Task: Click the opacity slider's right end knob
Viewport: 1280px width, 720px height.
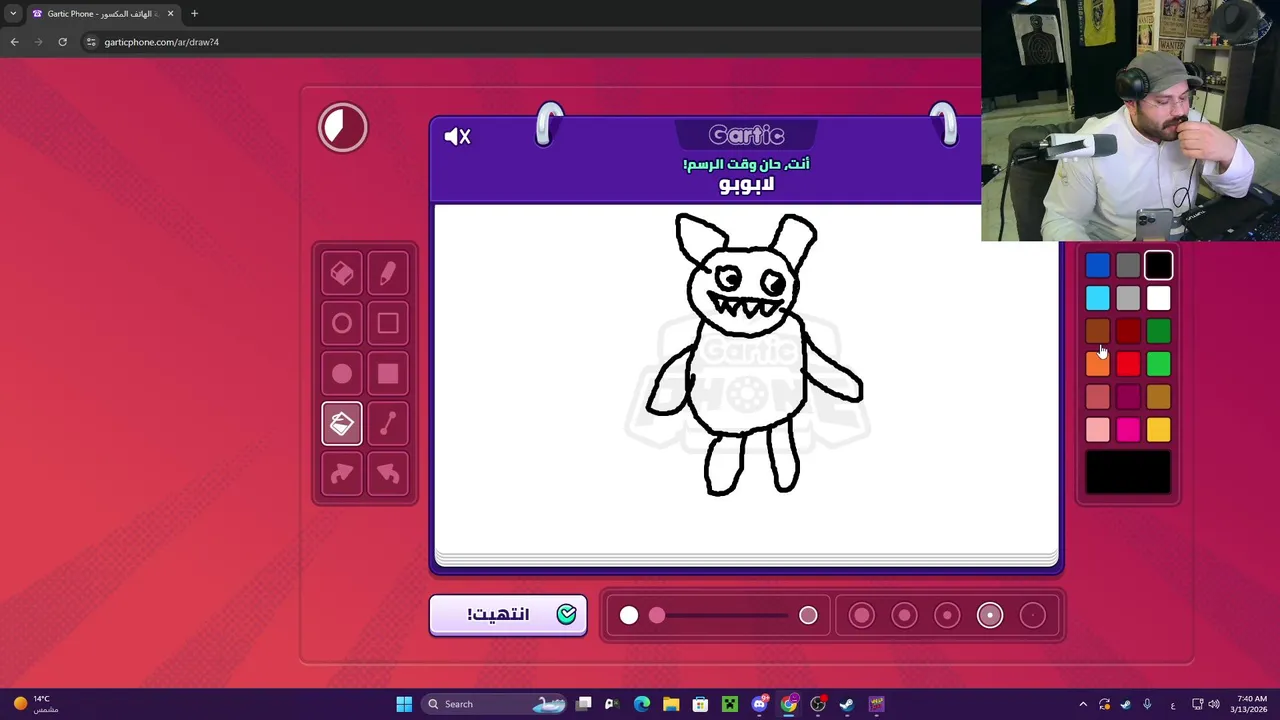Action: pos(808,616)
